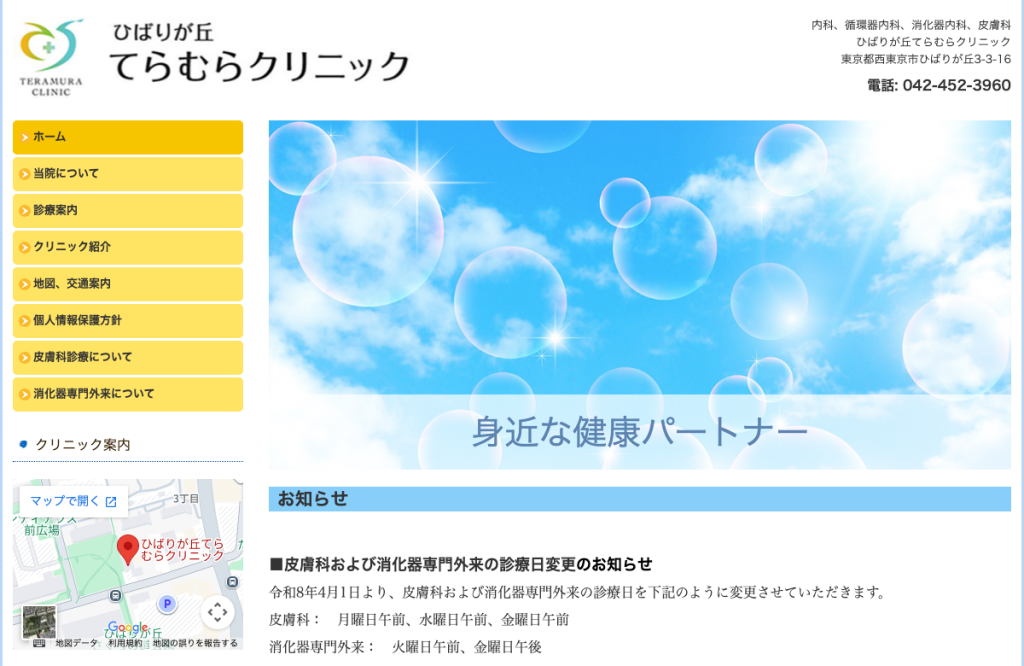This screenshot has height=666, width=1024.
Task: Click the arrow icon on ホーム button
Action: 24,137
